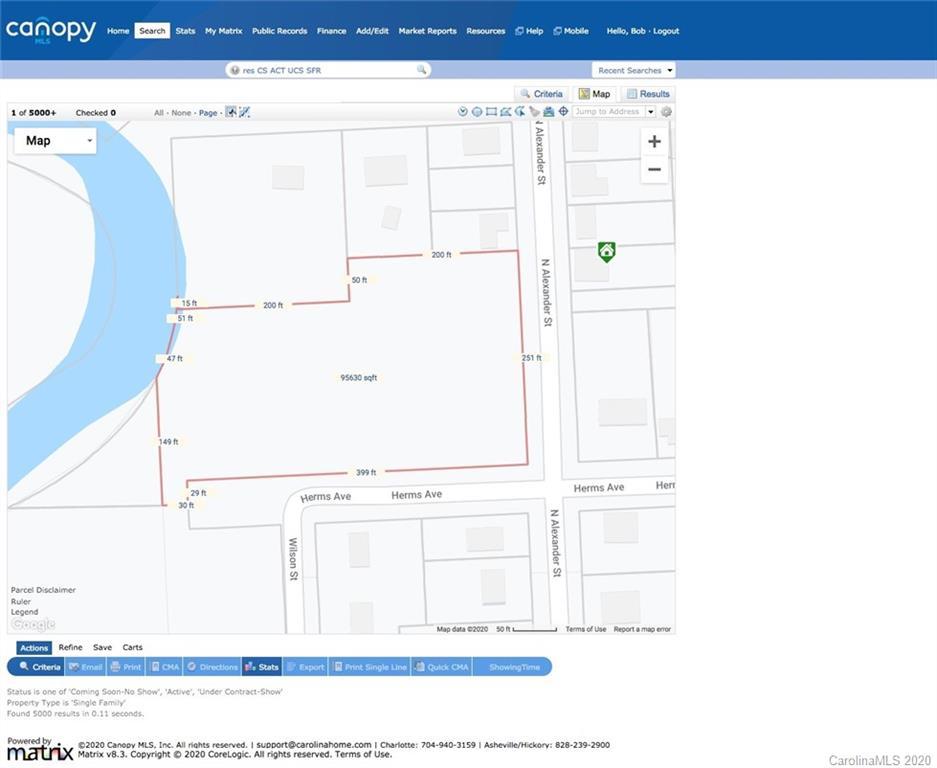Open map settings gear icon
The width and height of the screenshot is (937, 768).
coord(666,112)
